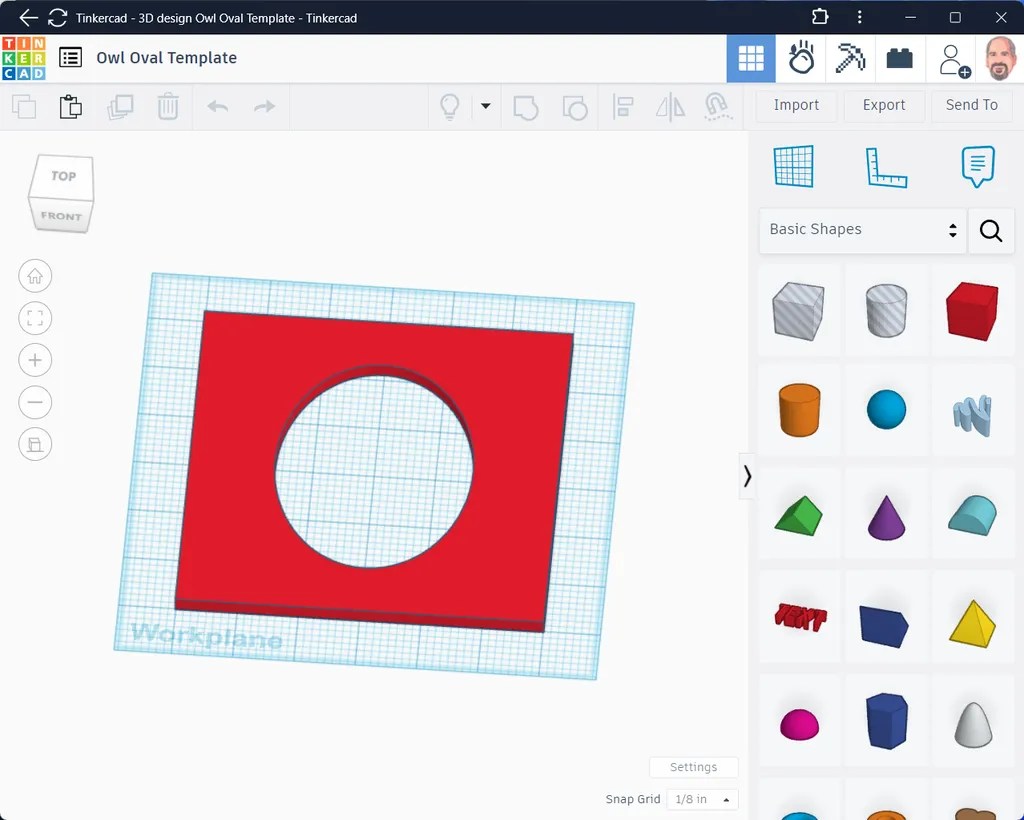Click the Paste toolbar icon
Screen dimensions: 1024x820
tap(71, 106)
